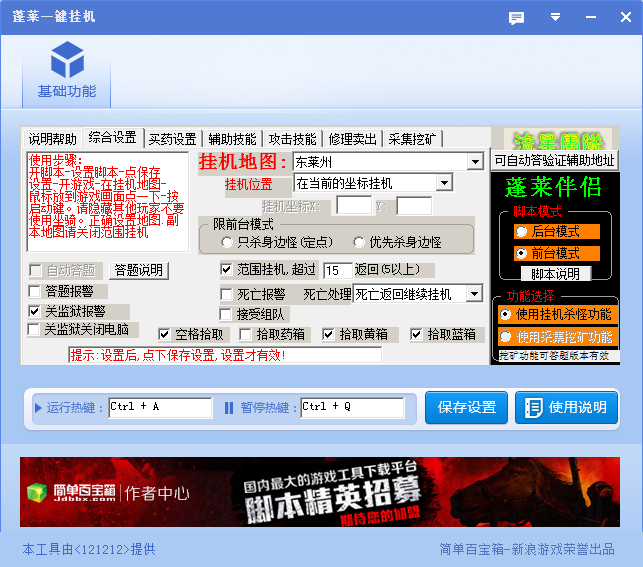643x567 pixels.
Task: Click the play arrow beside 运行热键
Action: pos(39,407)
